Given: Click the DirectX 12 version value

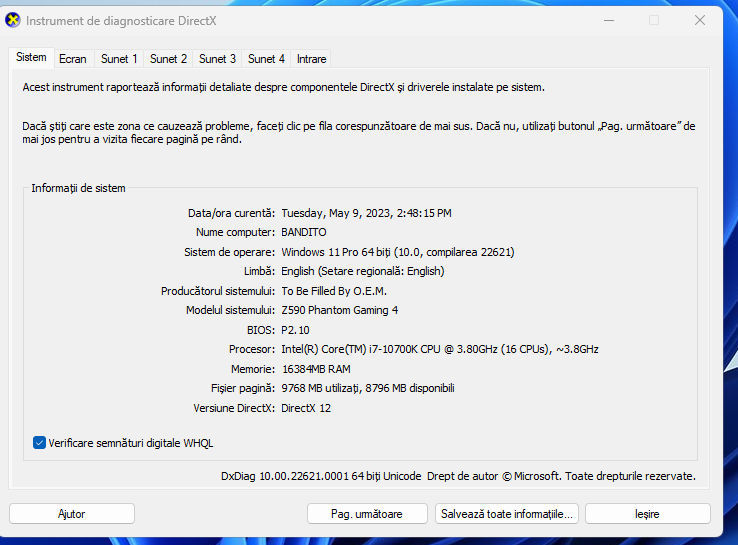Looking at the screenshot, I should [x=306, y=408].
